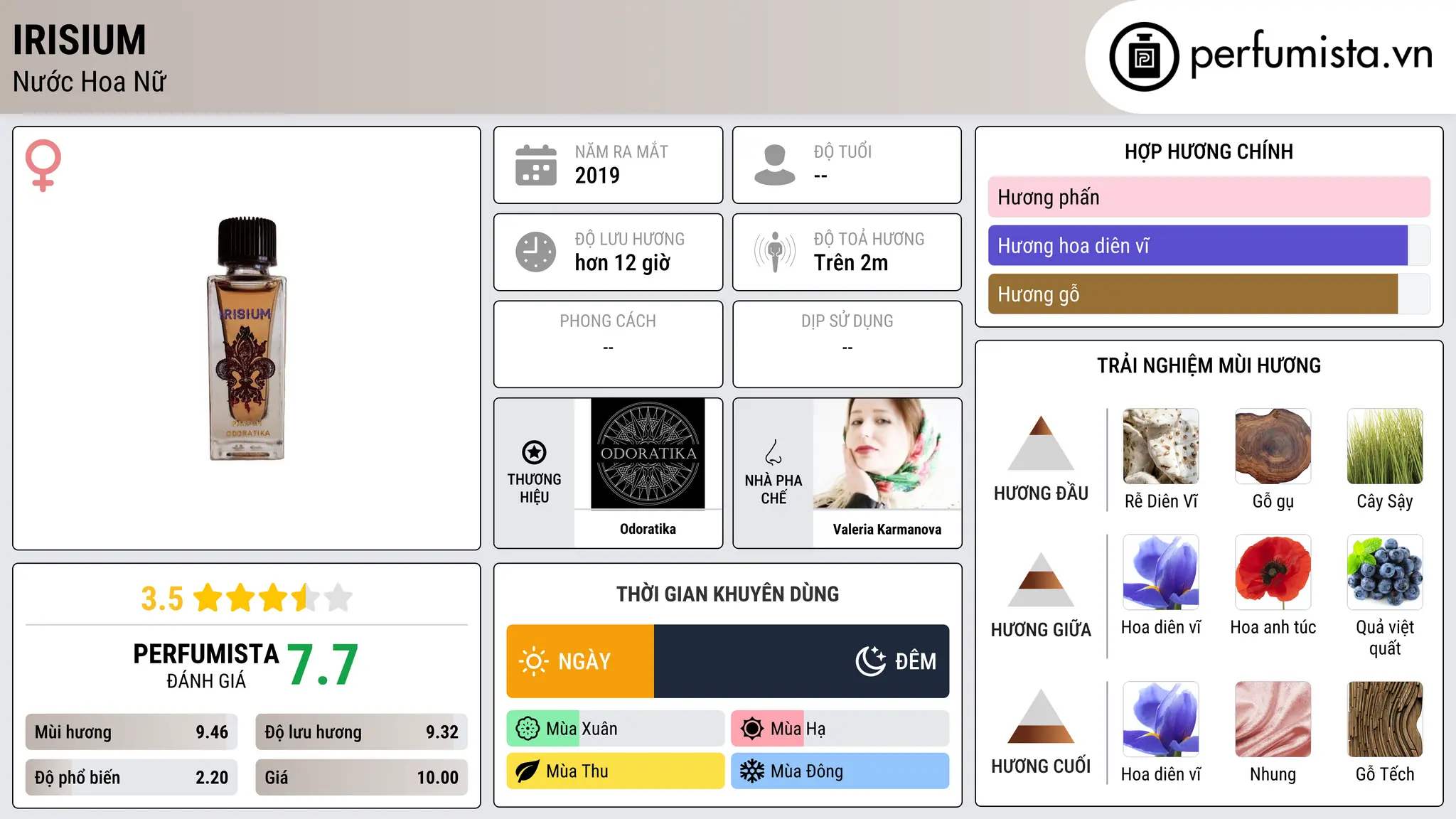Select the Hoa anh túc poppy image

(x=1273, y=572)
